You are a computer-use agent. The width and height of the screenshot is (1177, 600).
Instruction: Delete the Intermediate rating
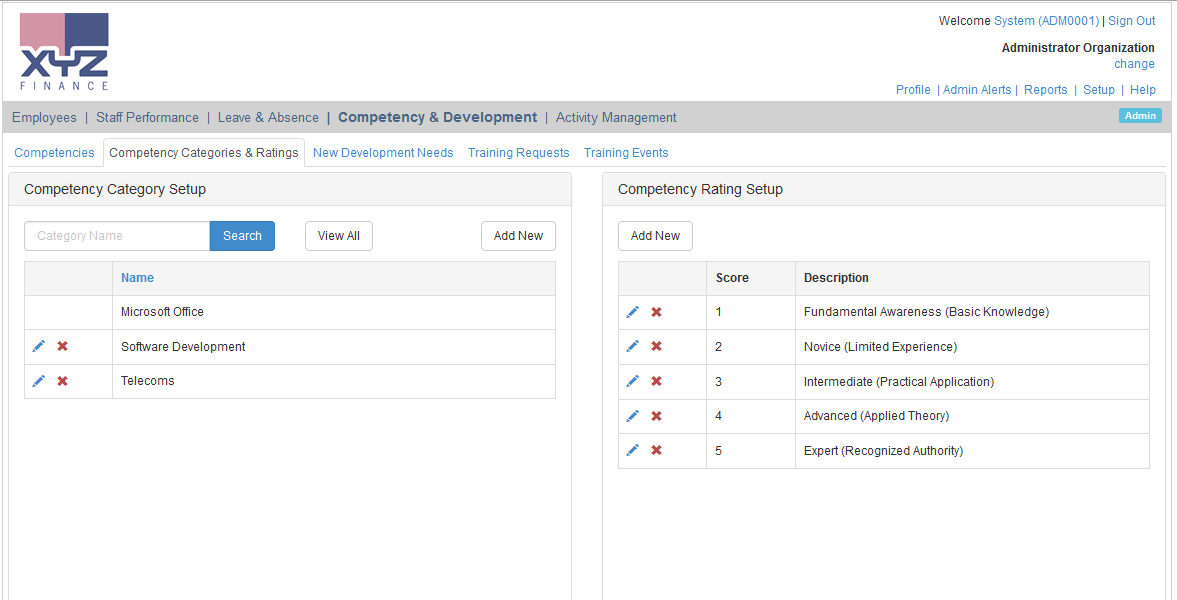[x=656, y=381]
